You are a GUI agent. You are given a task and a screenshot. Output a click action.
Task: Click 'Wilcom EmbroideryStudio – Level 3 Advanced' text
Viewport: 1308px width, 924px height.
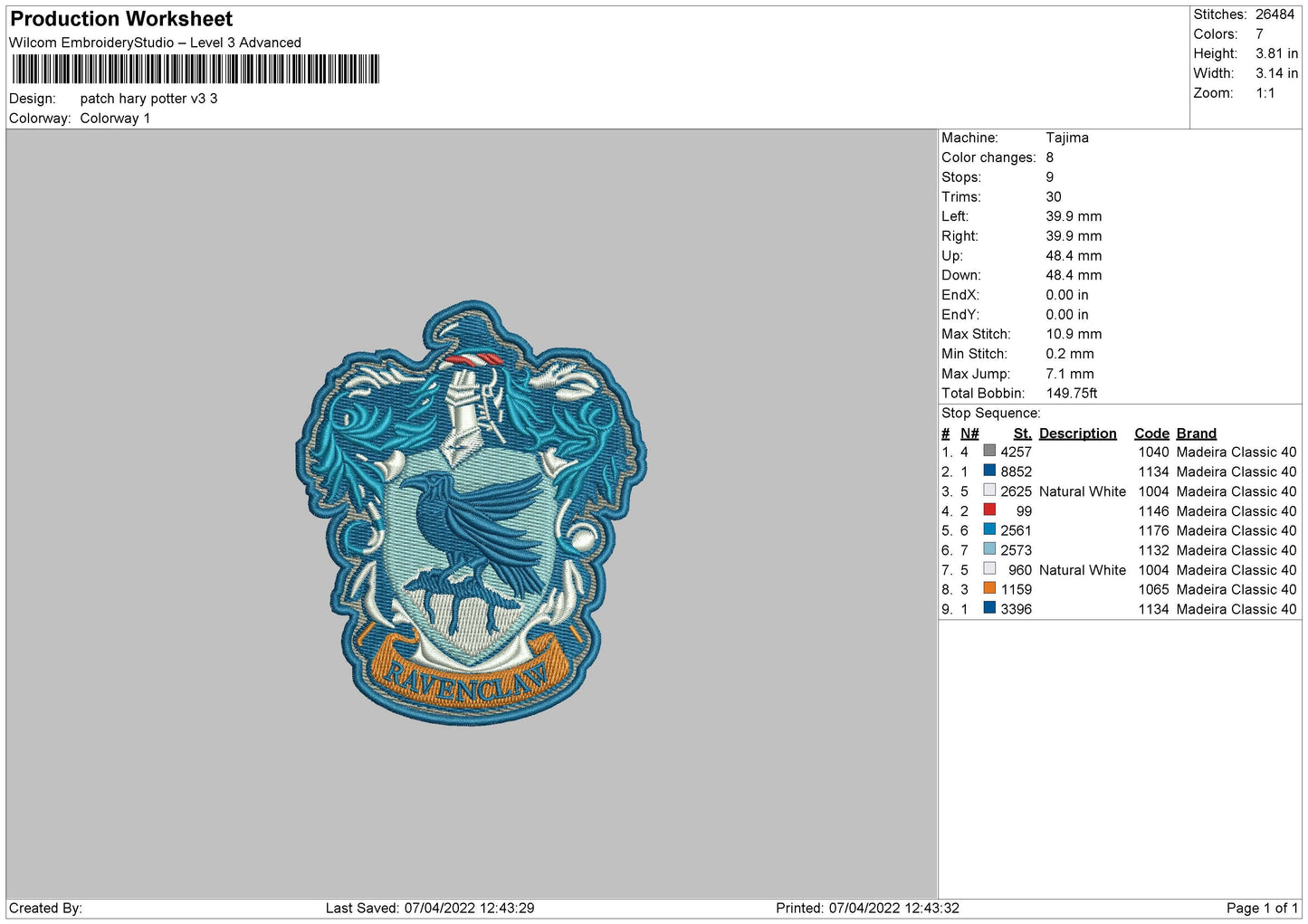(x=155, y=43)
